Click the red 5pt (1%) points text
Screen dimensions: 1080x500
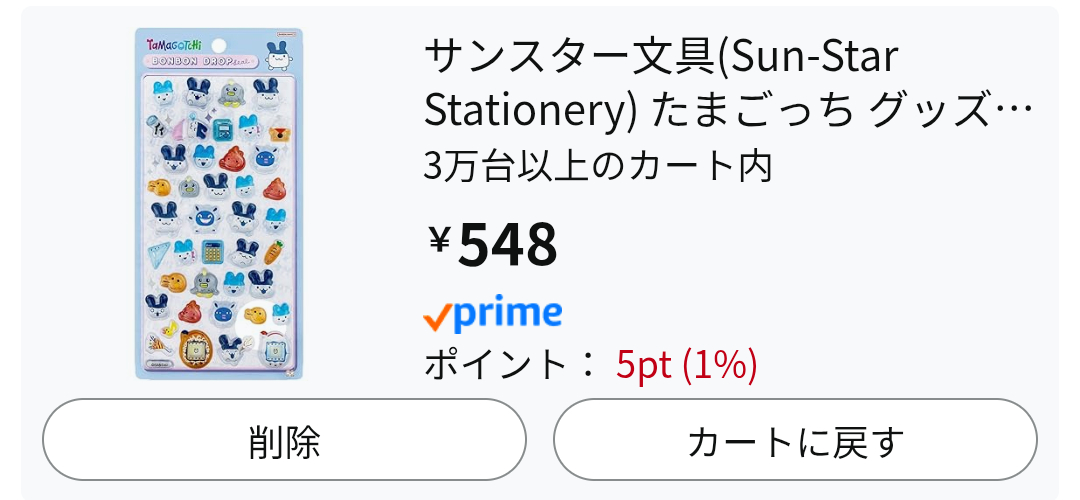point(686,365)
